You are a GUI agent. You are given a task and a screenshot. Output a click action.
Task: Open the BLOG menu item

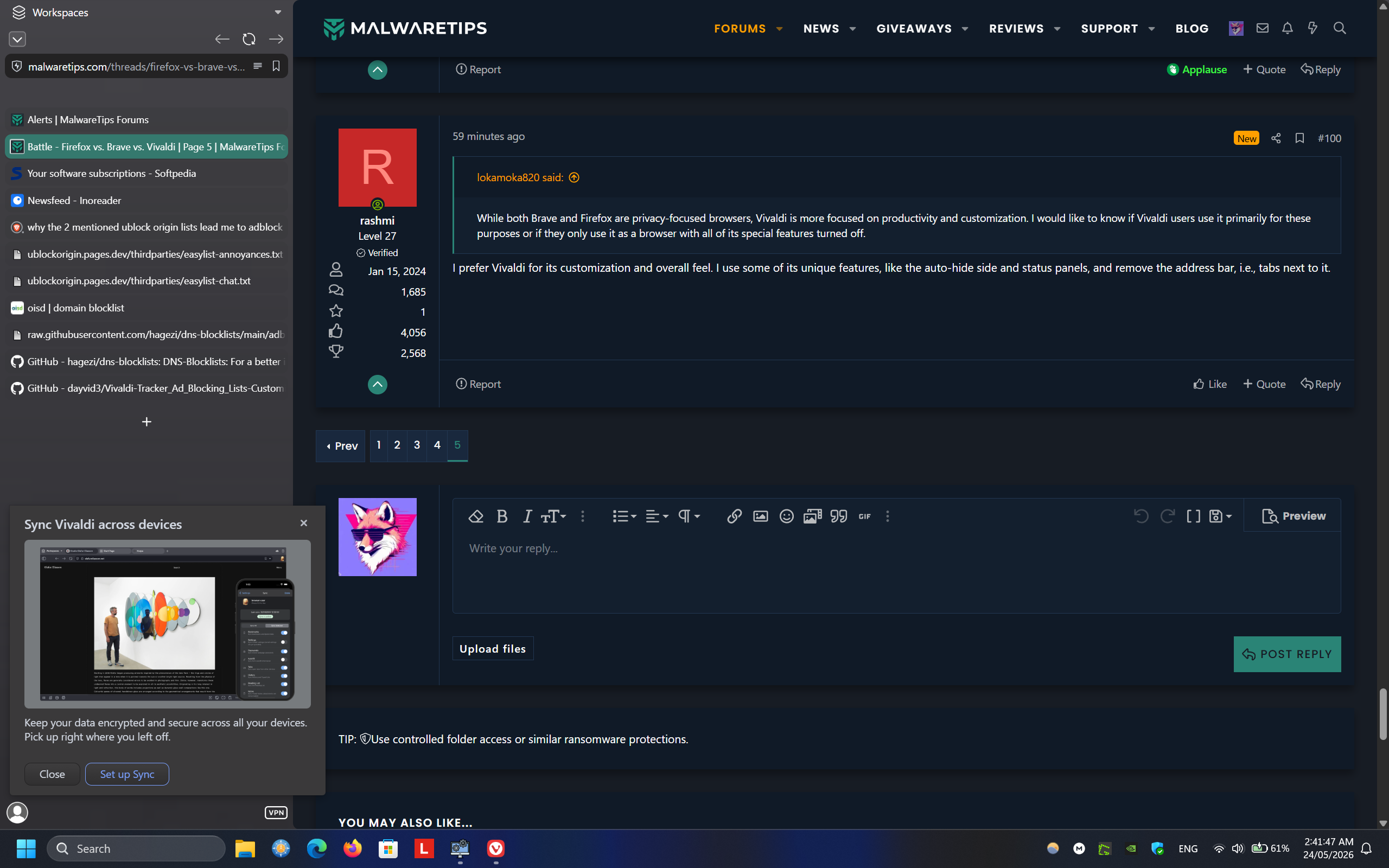point(1192,29)
